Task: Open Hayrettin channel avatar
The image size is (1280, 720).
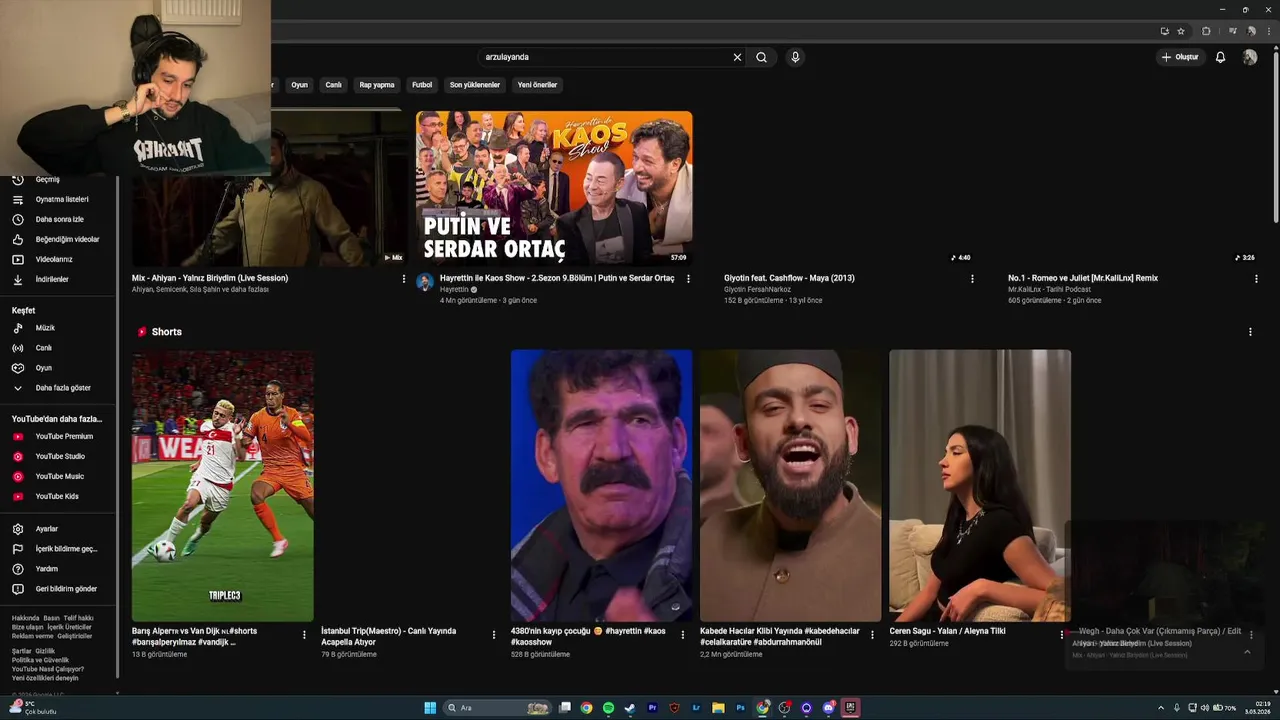Action: pos(425,282)
